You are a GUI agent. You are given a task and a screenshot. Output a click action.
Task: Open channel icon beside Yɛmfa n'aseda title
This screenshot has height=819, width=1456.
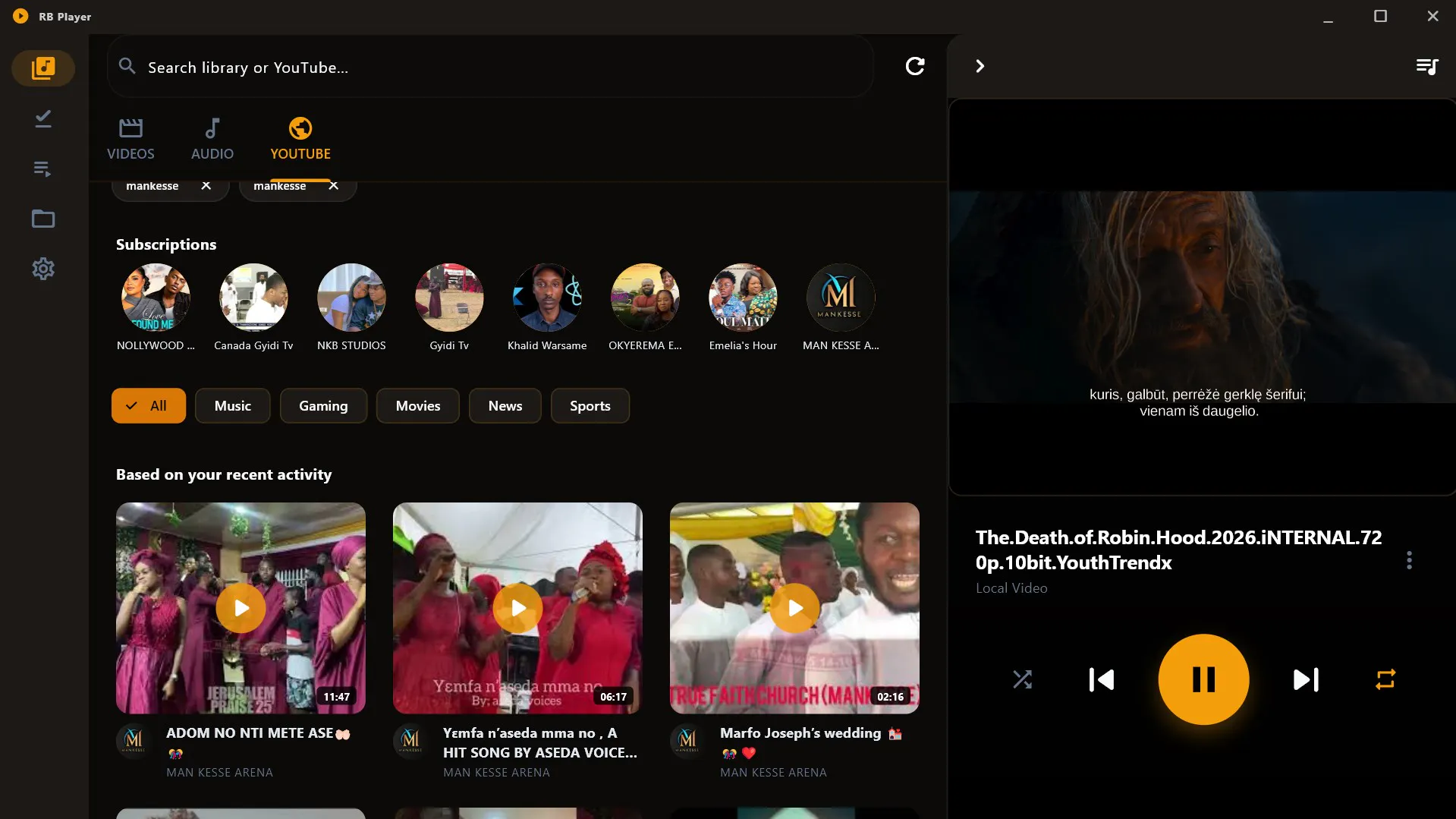click(410, 739)
